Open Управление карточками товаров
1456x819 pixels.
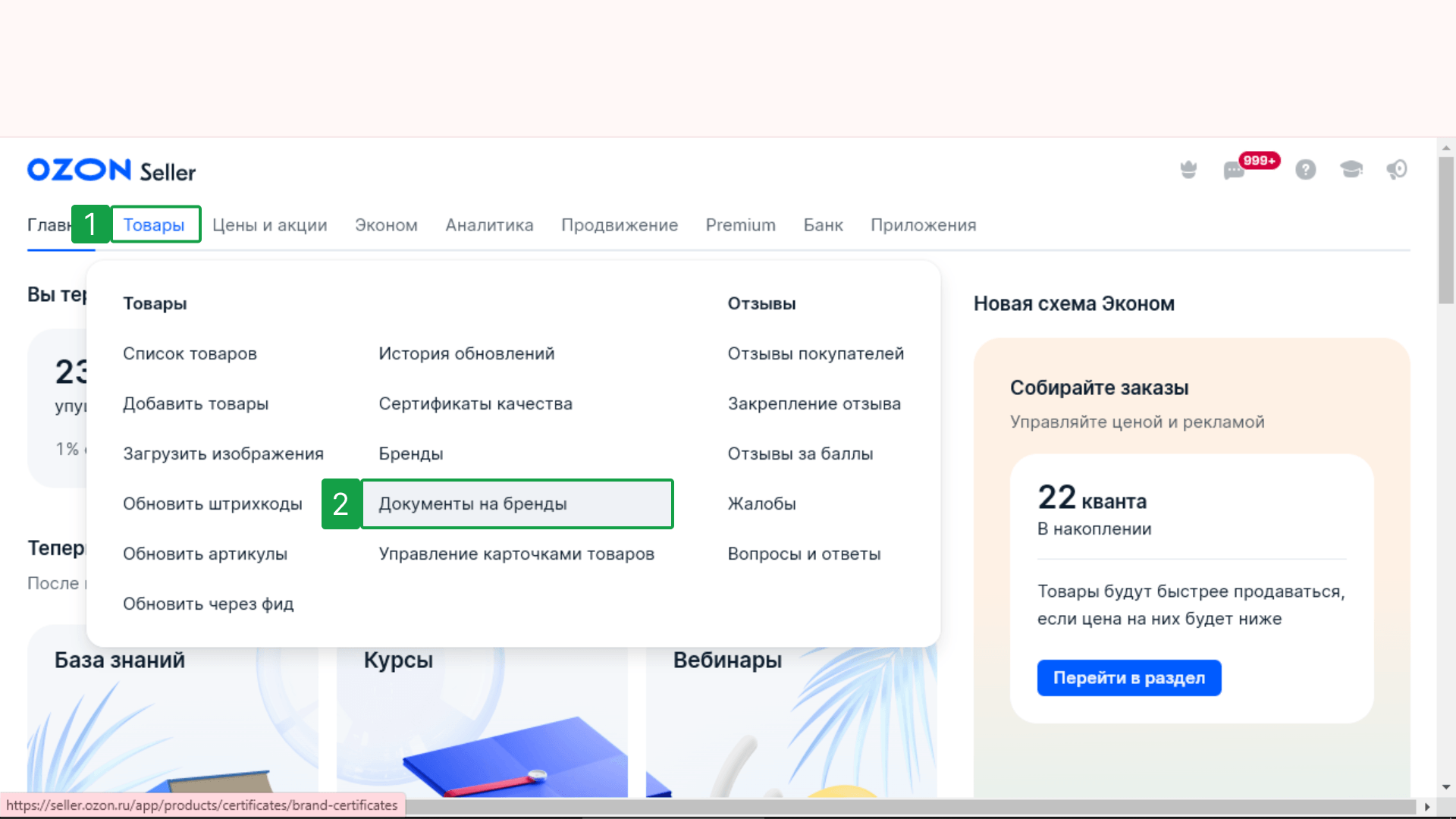coord(516,554)
